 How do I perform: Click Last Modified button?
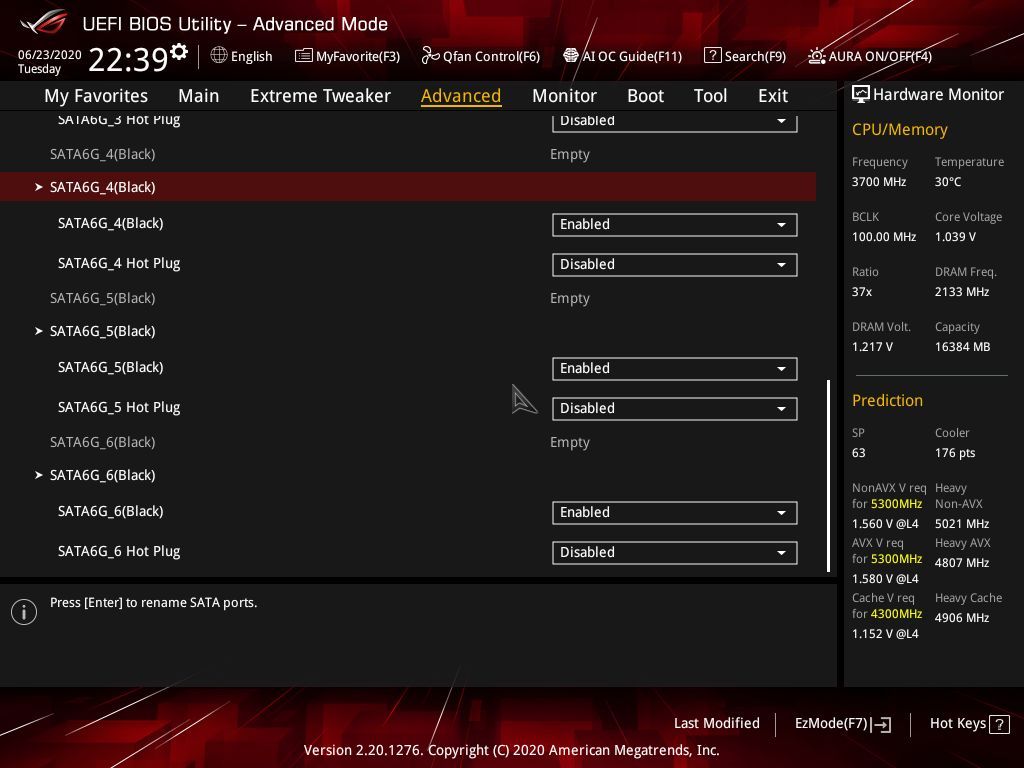pyautogui.click(x=716, y=724)
